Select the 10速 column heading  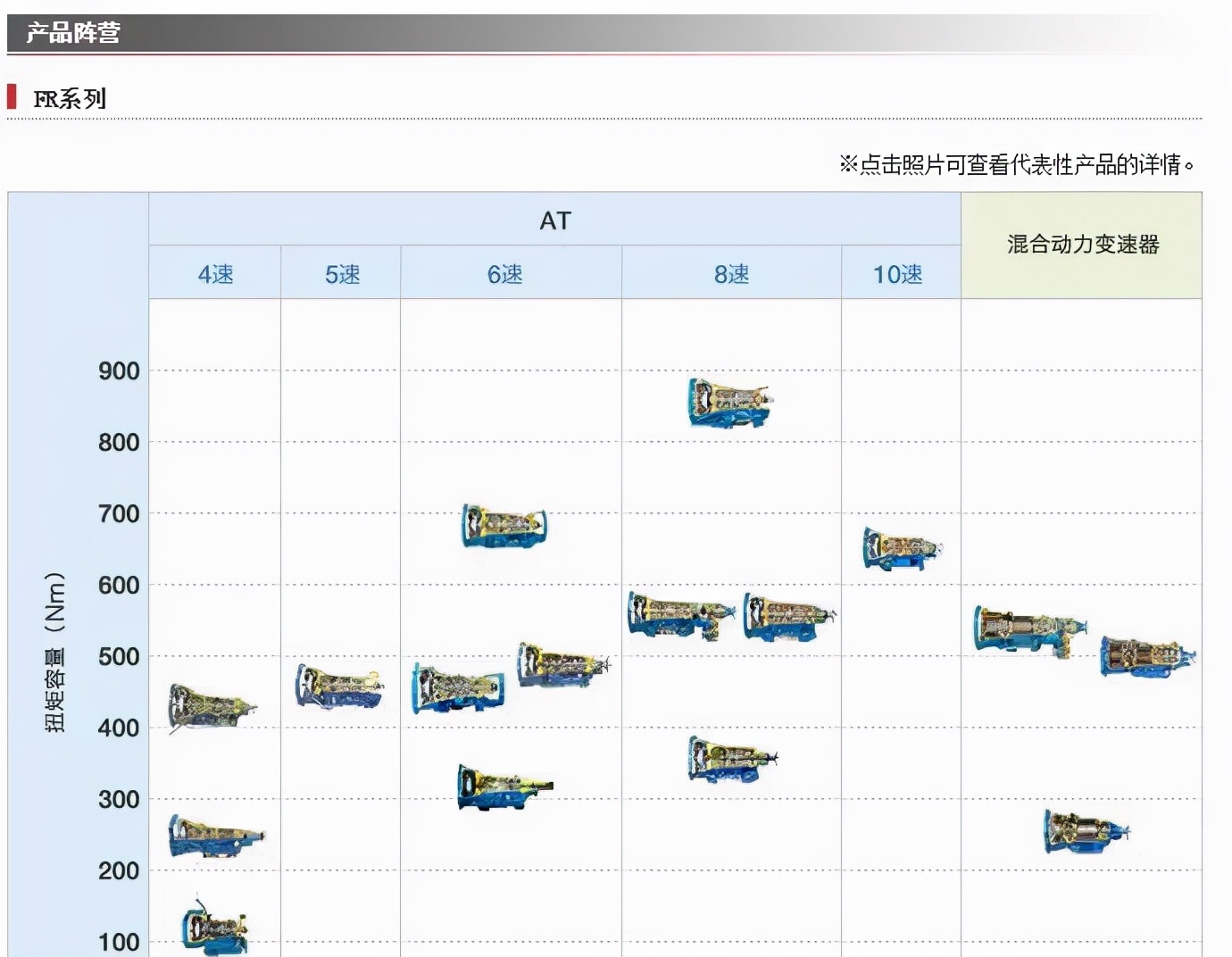click(x=899, y=274)
